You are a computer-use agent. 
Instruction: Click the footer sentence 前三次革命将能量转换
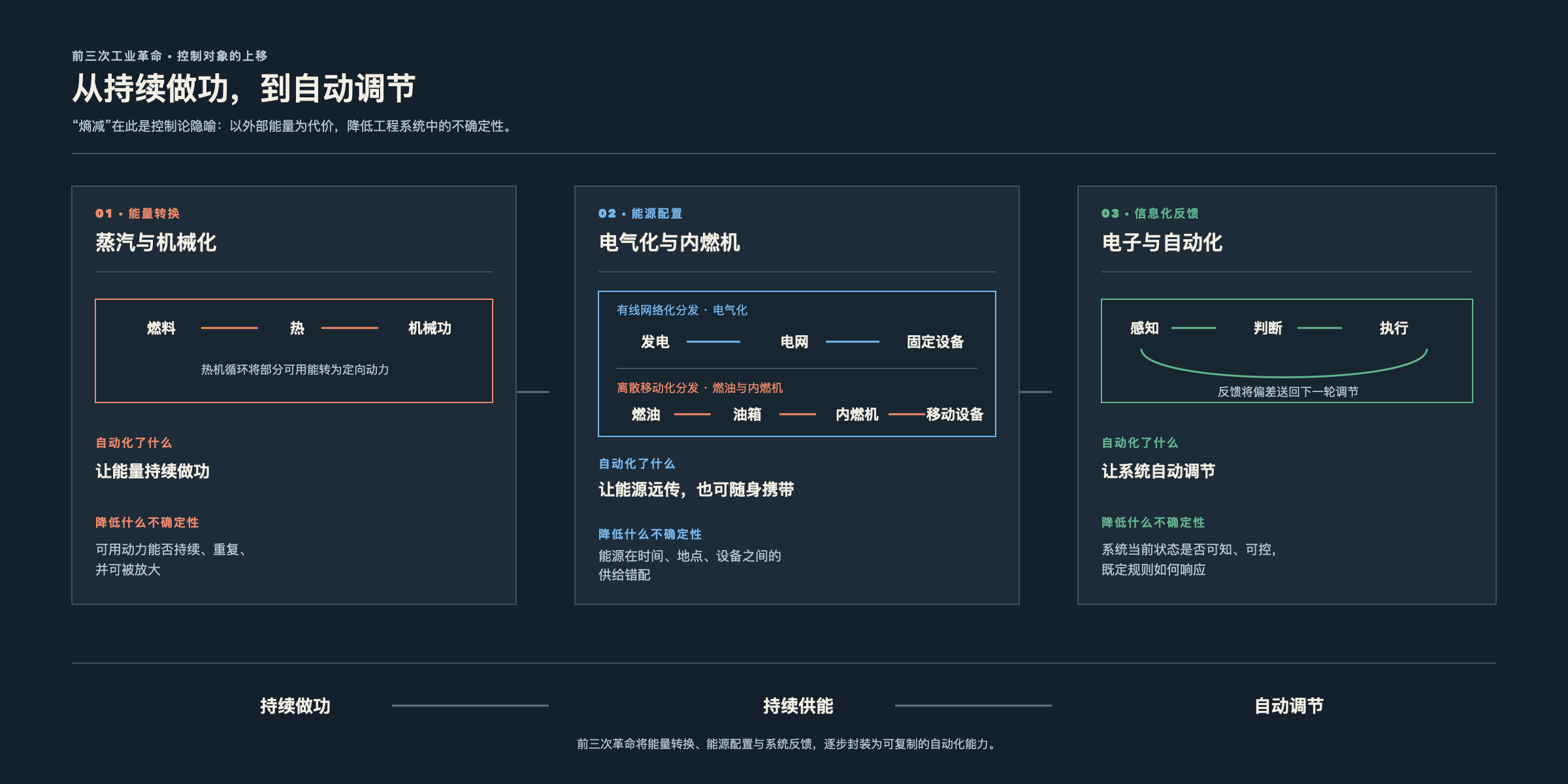[787, 744]
